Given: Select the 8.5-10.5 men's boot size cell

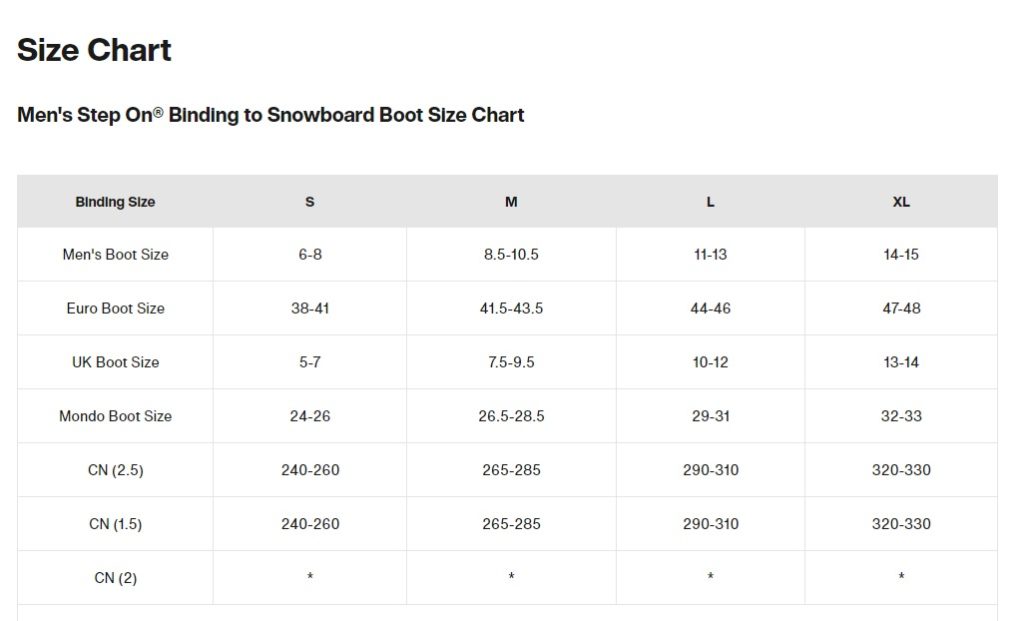Looking at the screenshot, I should click(x=511, y=255).
